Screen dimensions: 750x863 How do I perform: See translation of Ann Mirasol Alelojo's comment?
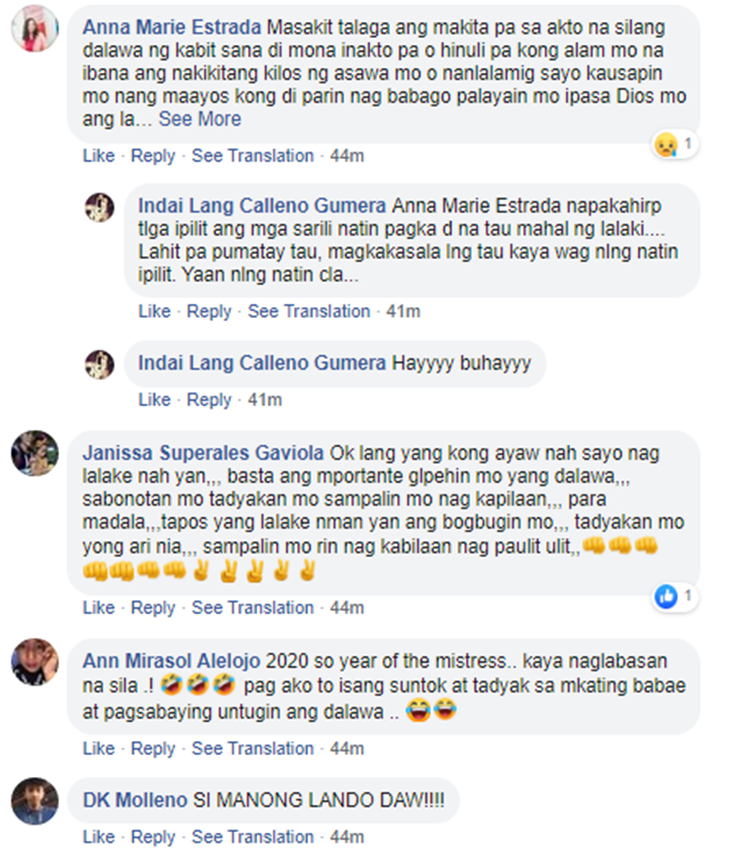[x=253, y=749]
